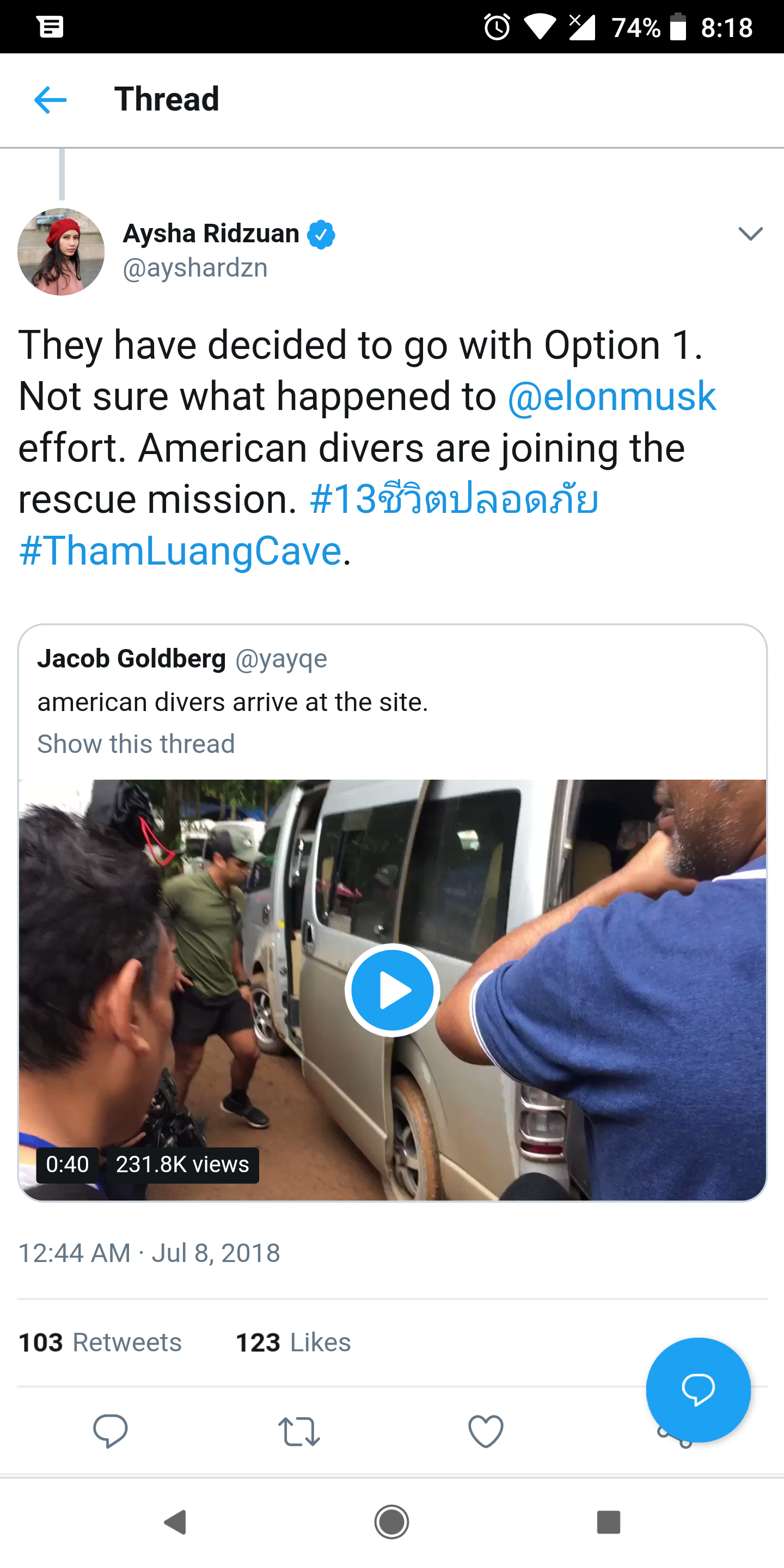
Task: Open Jacob Goldberg's quoted tweet name
Action: (x=131, y=659)
